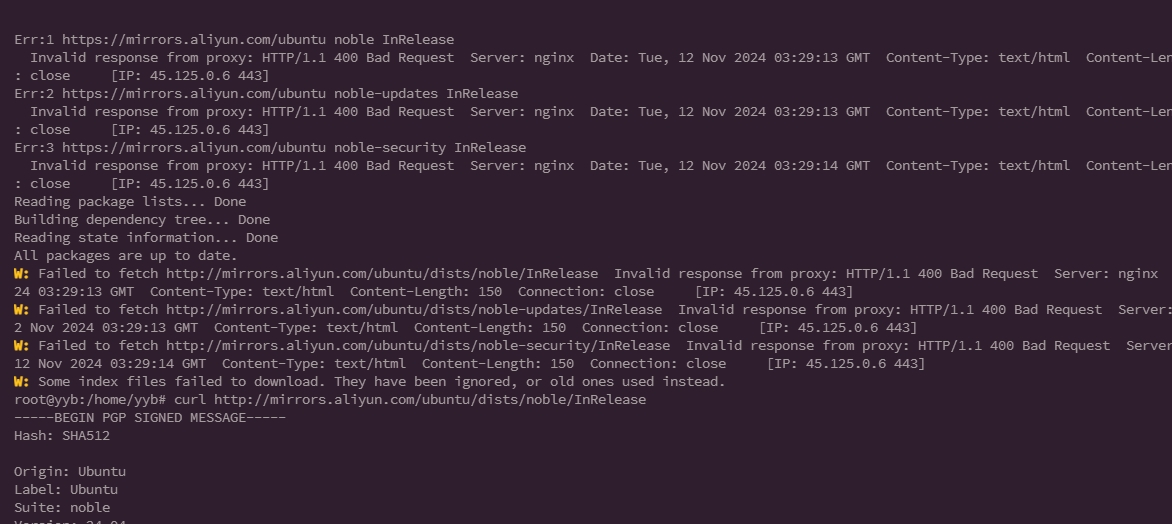Click the BEGIN PGP SIGNED MESSAGE line
Viewport: 1172px width, 524px height.
[149, 418]
